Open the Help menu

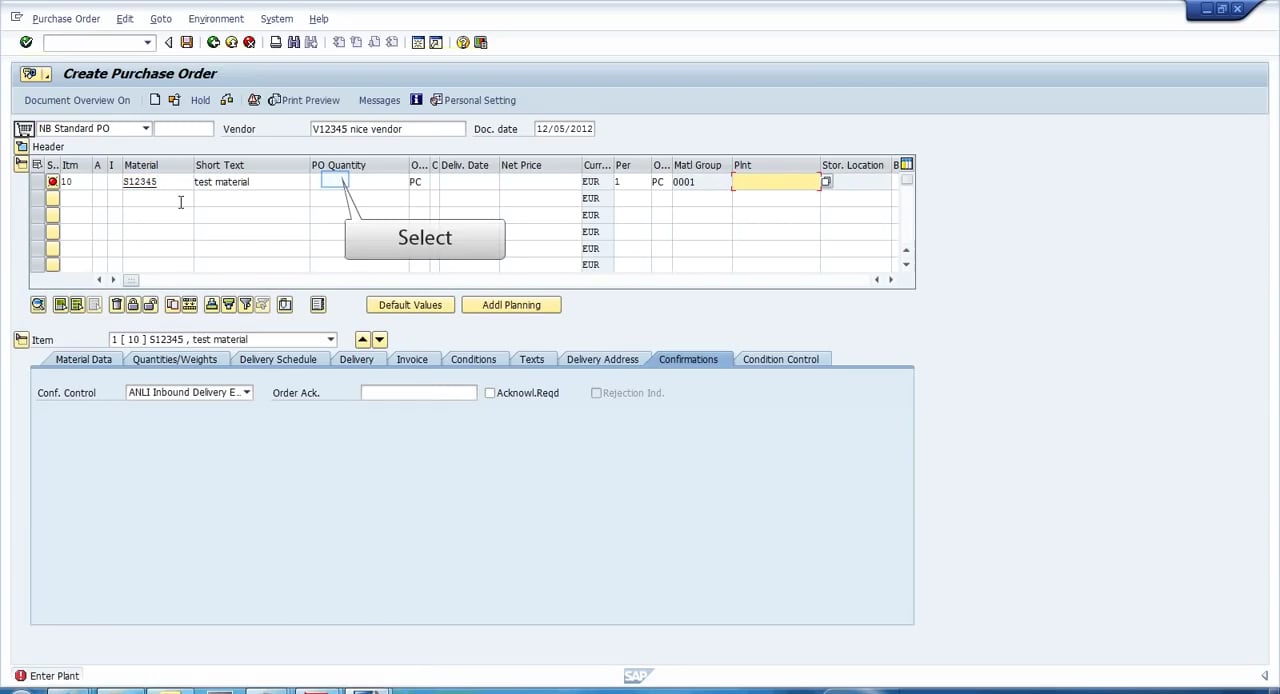pos(318,19)
